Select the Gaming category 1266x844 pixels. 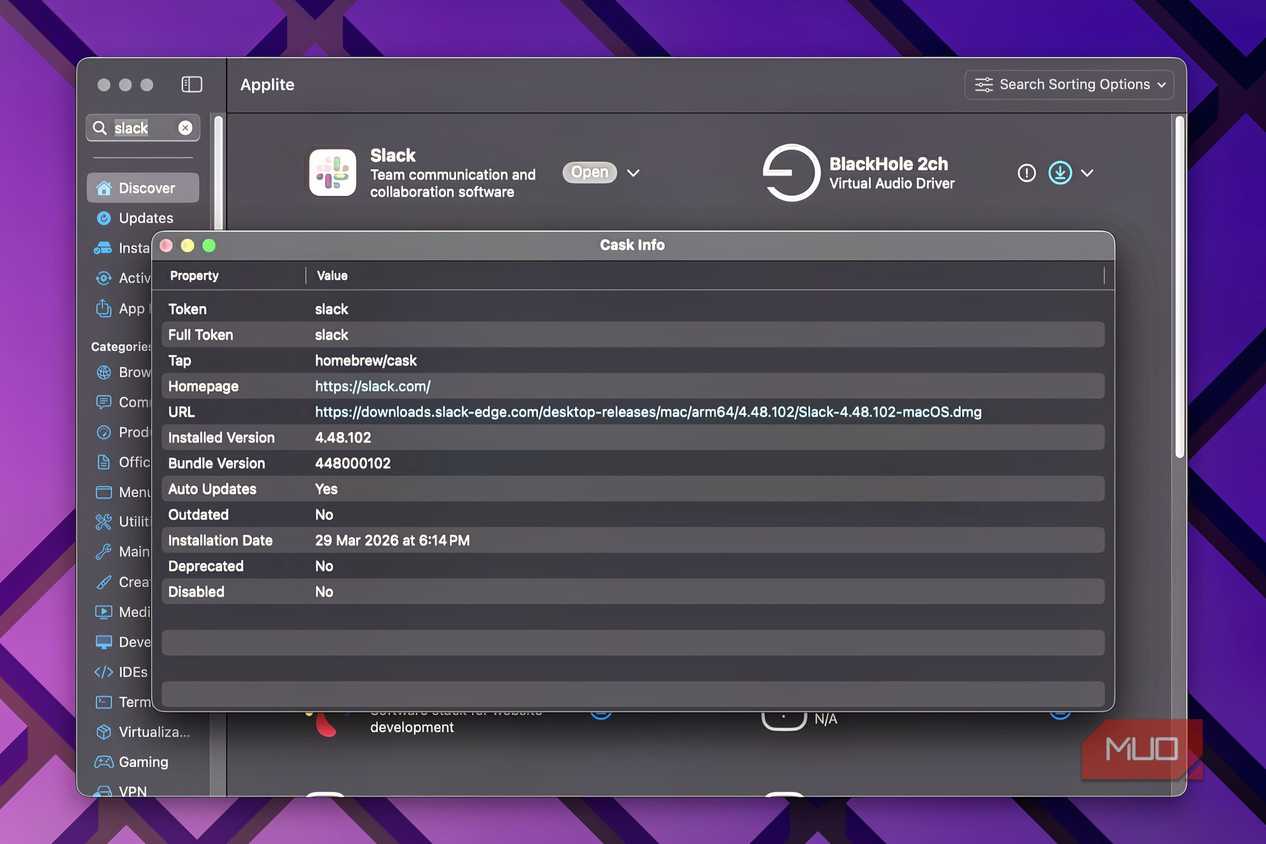pyautogui.click(x=143, y=762)
